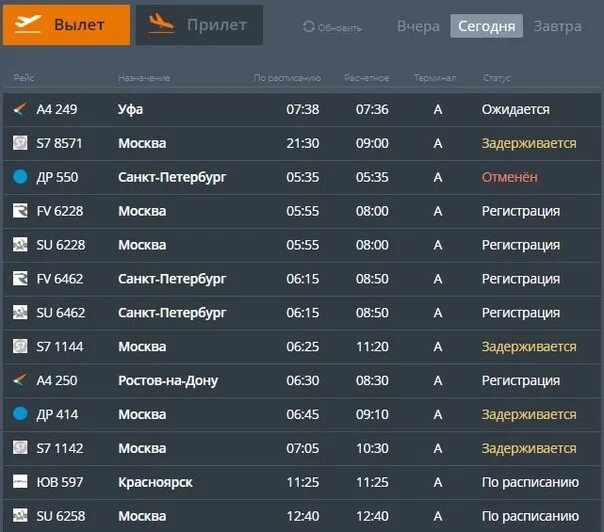
Task: Select the Вчера day filter
Action: point(418,26)
